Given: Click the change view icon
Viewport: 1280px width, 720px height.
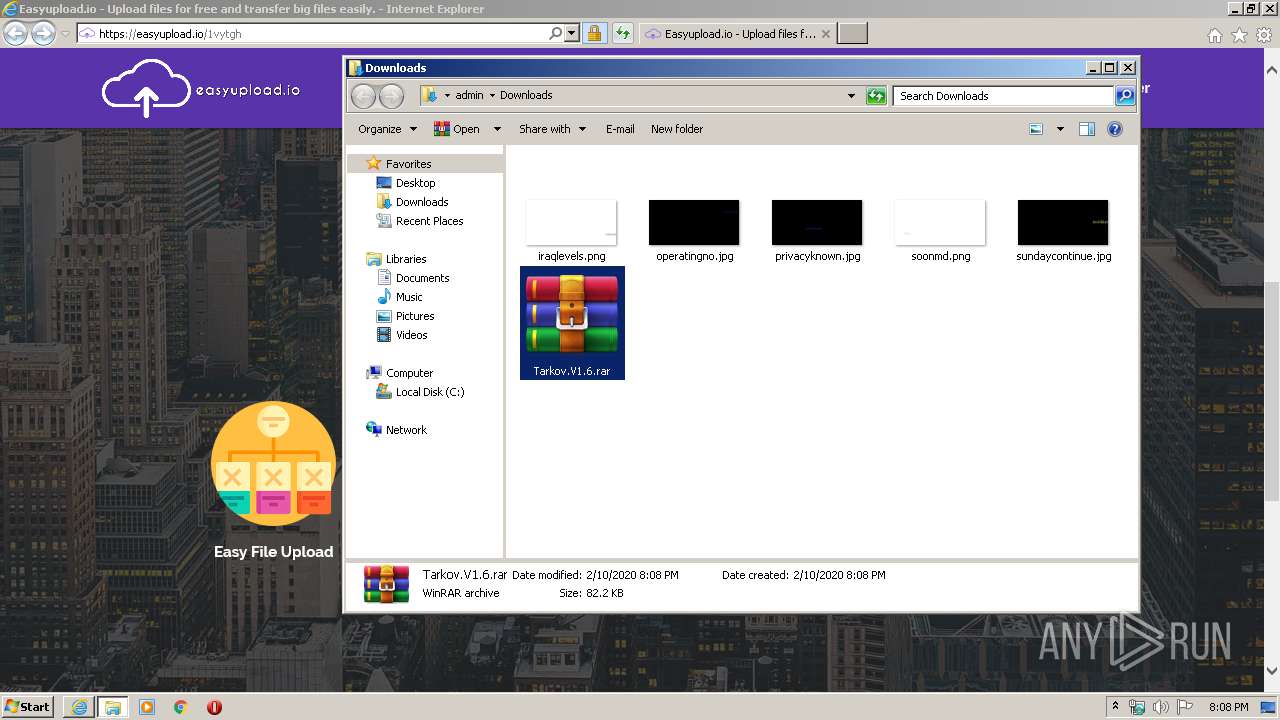Looking at the screenshot, I should coord(1036,129).
